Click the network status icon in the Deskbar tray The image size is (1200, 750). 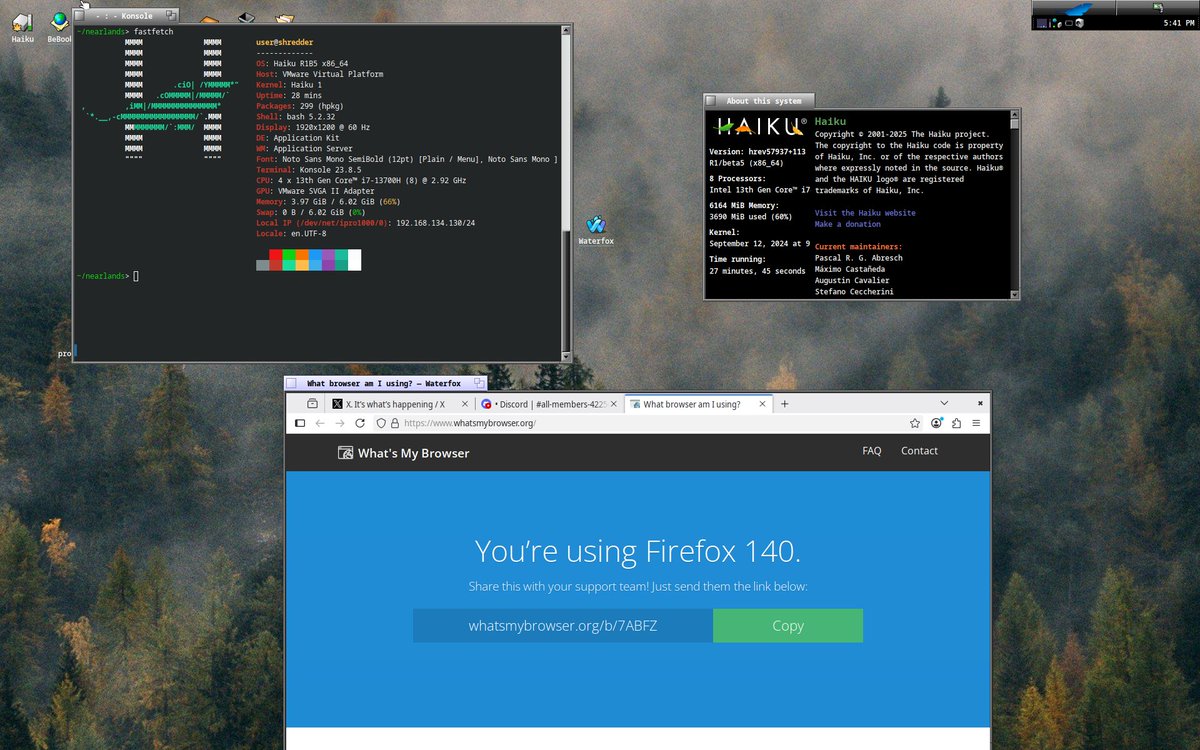point(1055,23)
